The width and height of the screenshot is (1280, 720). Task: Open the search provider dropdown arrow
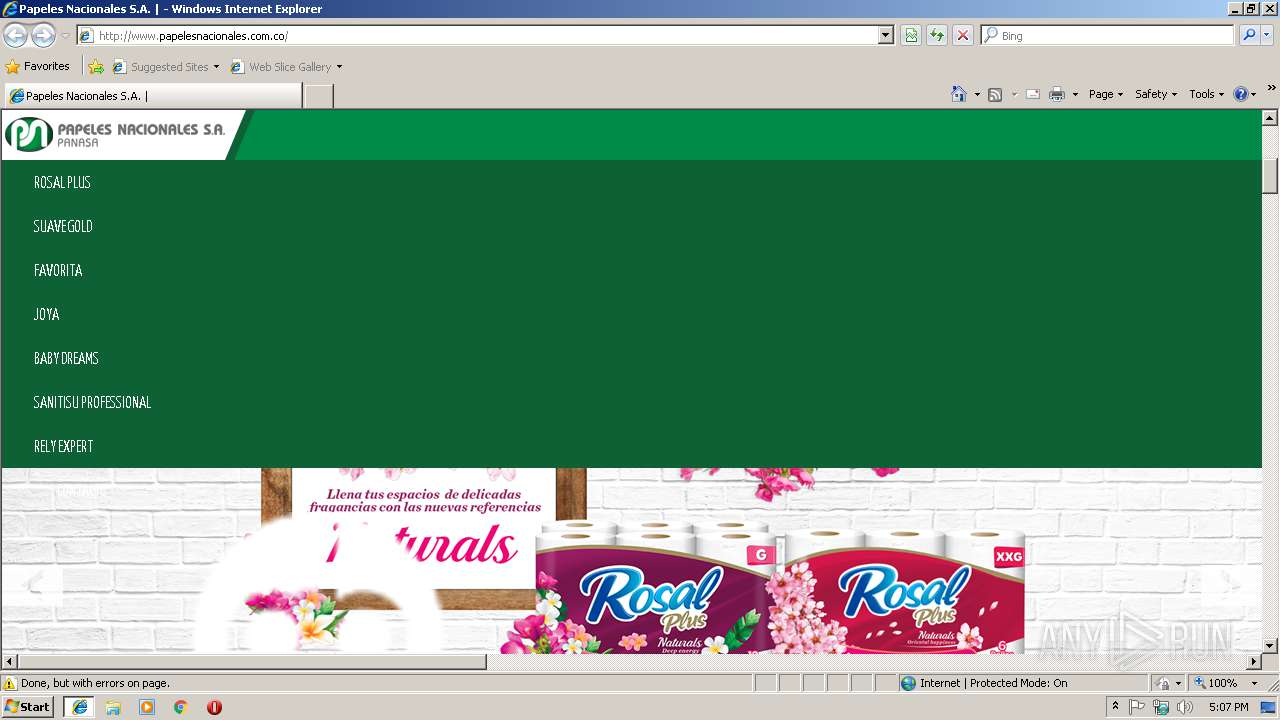(1267, 35)
